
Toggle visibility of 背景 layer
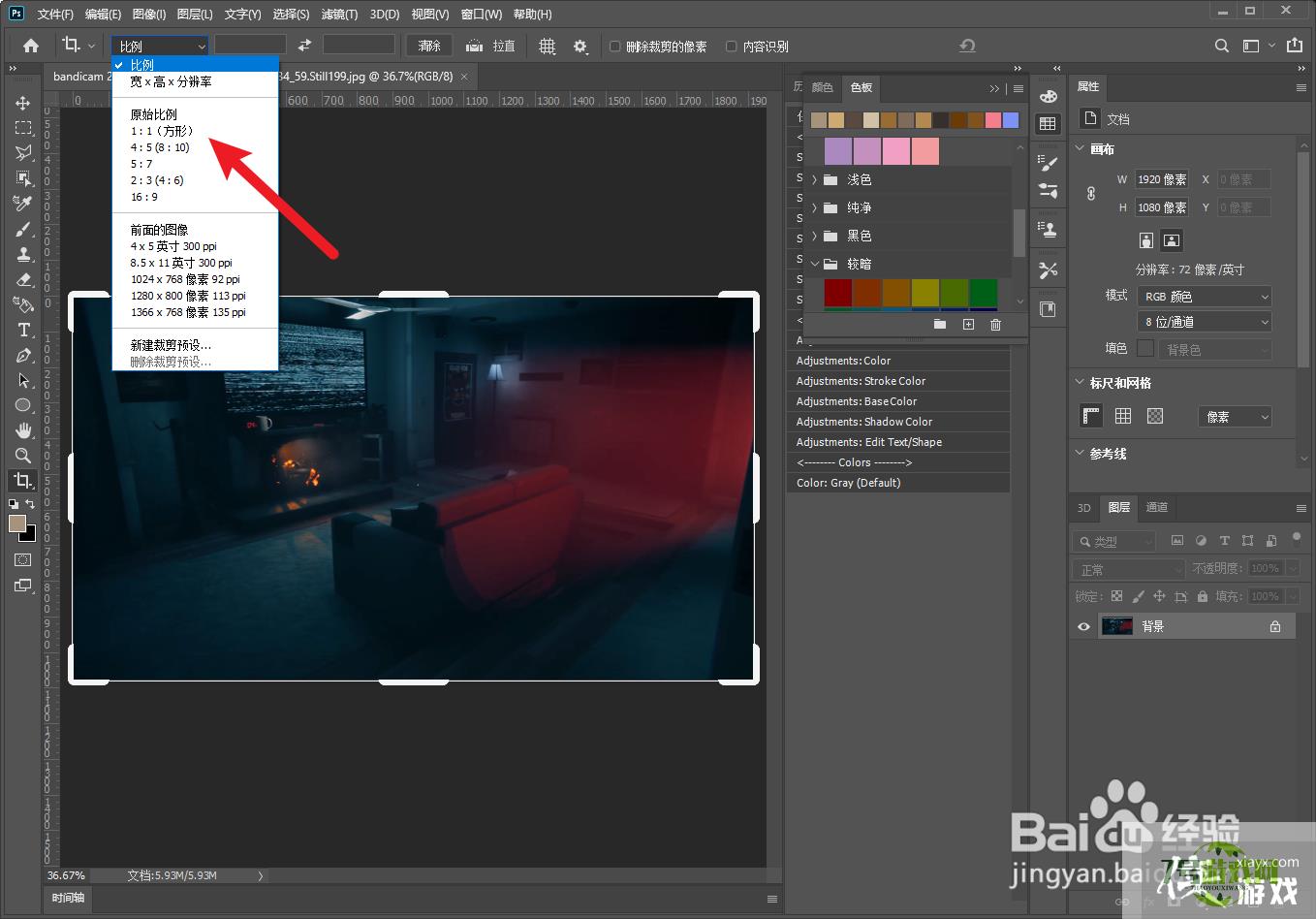click(1083, 626)
